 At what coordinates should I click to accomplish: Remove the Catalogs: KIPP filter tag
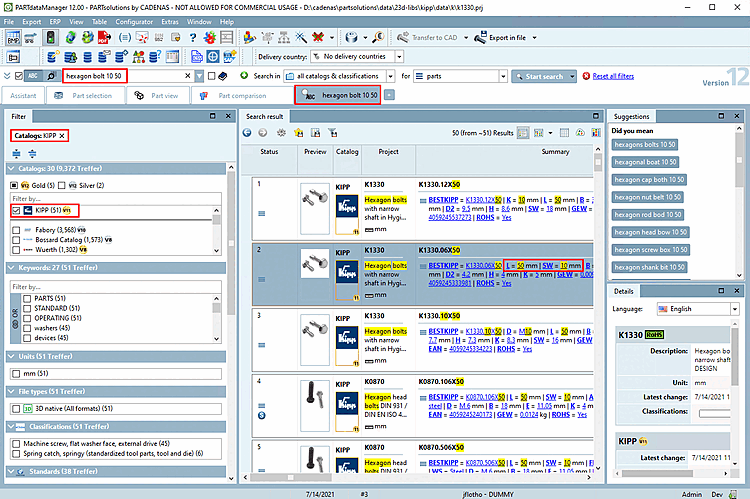coord(62,136)
